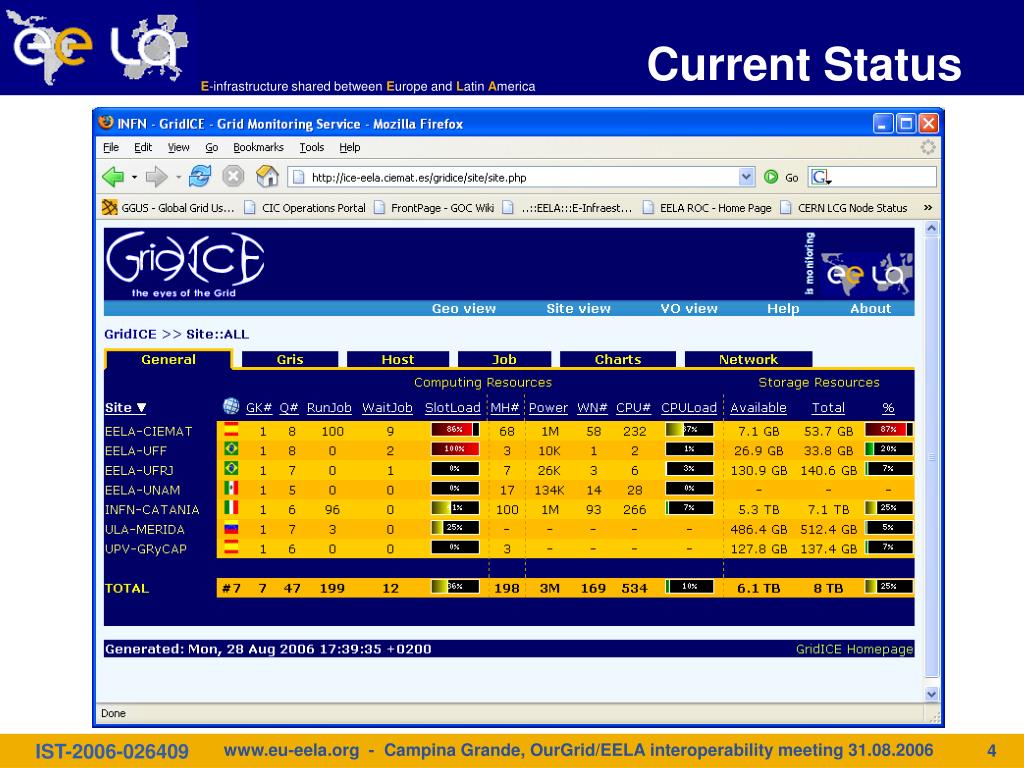
Task: Go to the Home page icon
Action: [267, 177]
